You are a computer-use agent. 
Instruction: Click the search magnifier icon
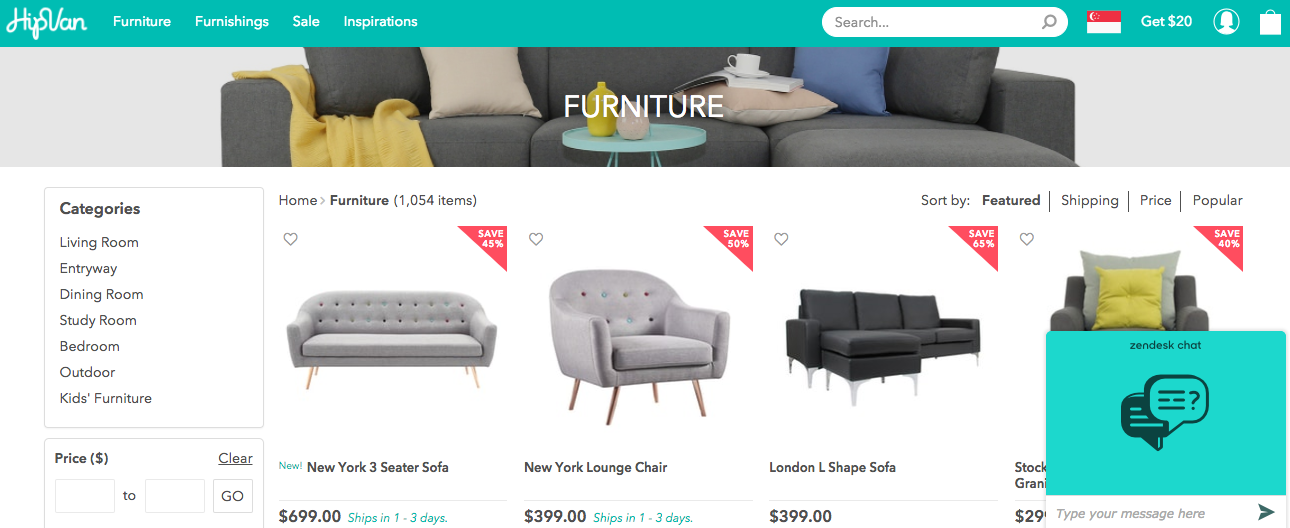(x=1049, y=22)
